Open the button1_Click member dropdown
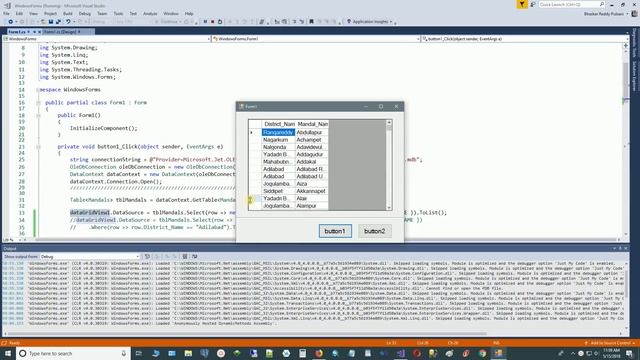The width and height of the screenshot is (640, 360). (x=524, y=39)
